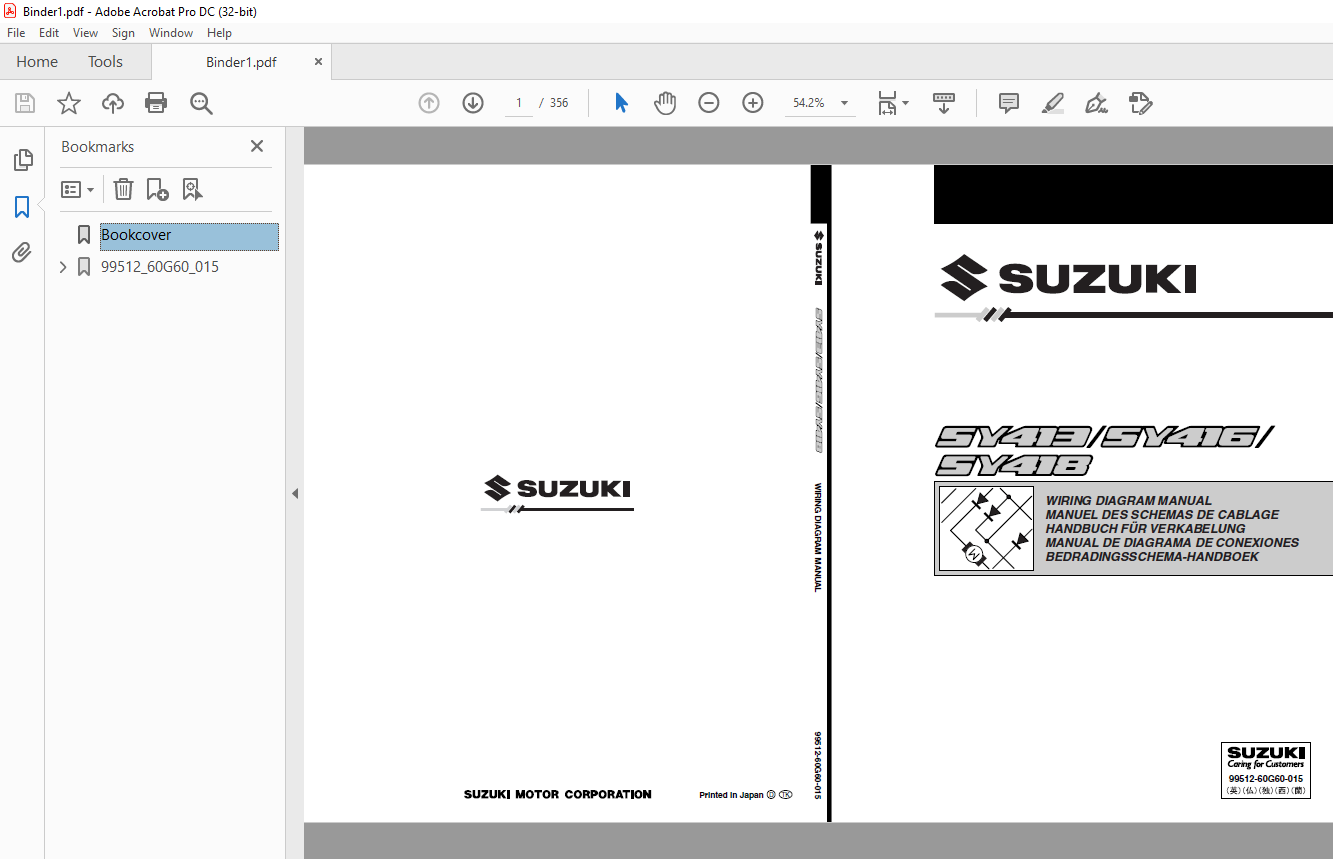Open the Find text magnifier tool
The image size is (1333, 859).
201,103
